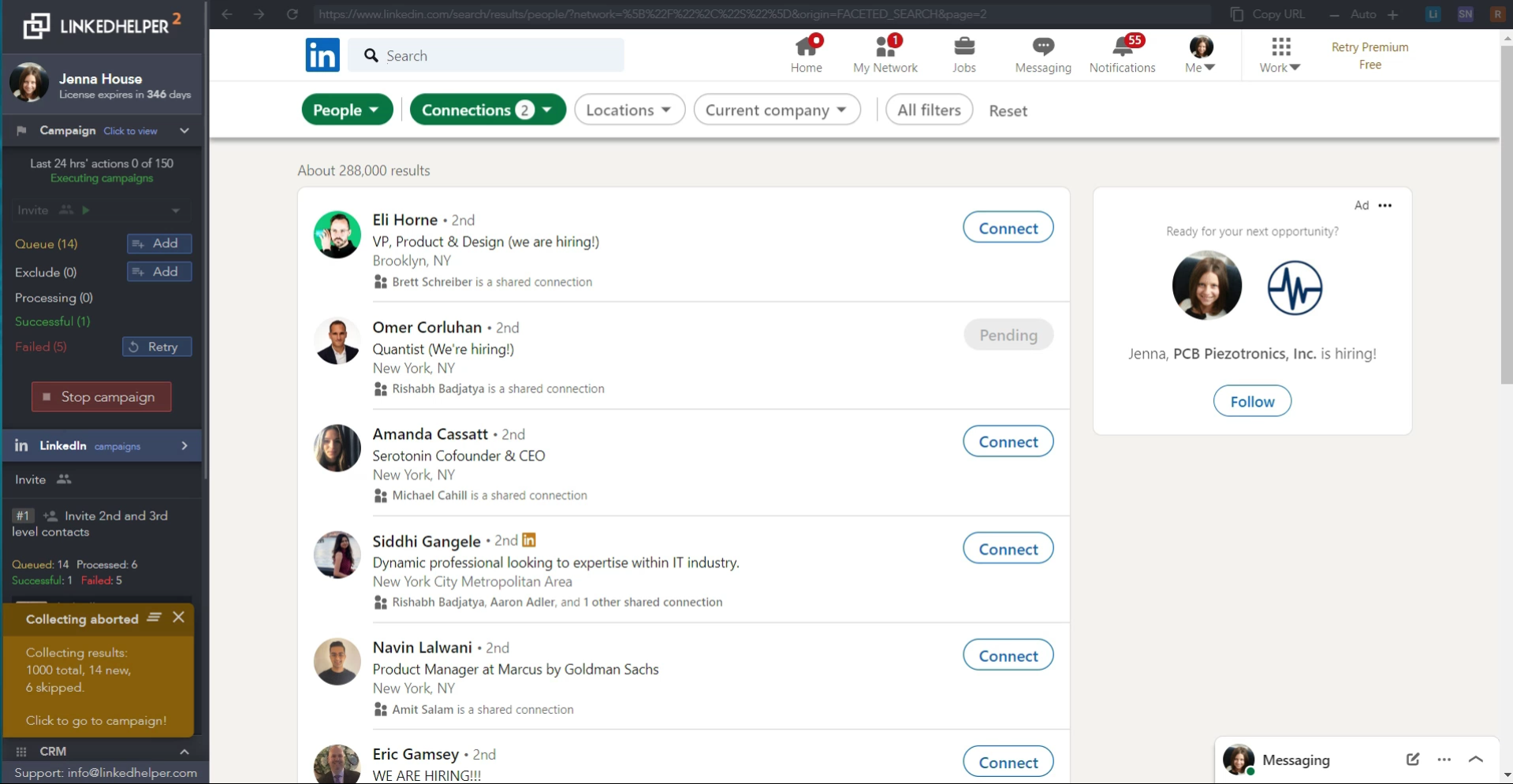Open the Me profile menu
1513x784 pixels.
(x=1200, y=55)
